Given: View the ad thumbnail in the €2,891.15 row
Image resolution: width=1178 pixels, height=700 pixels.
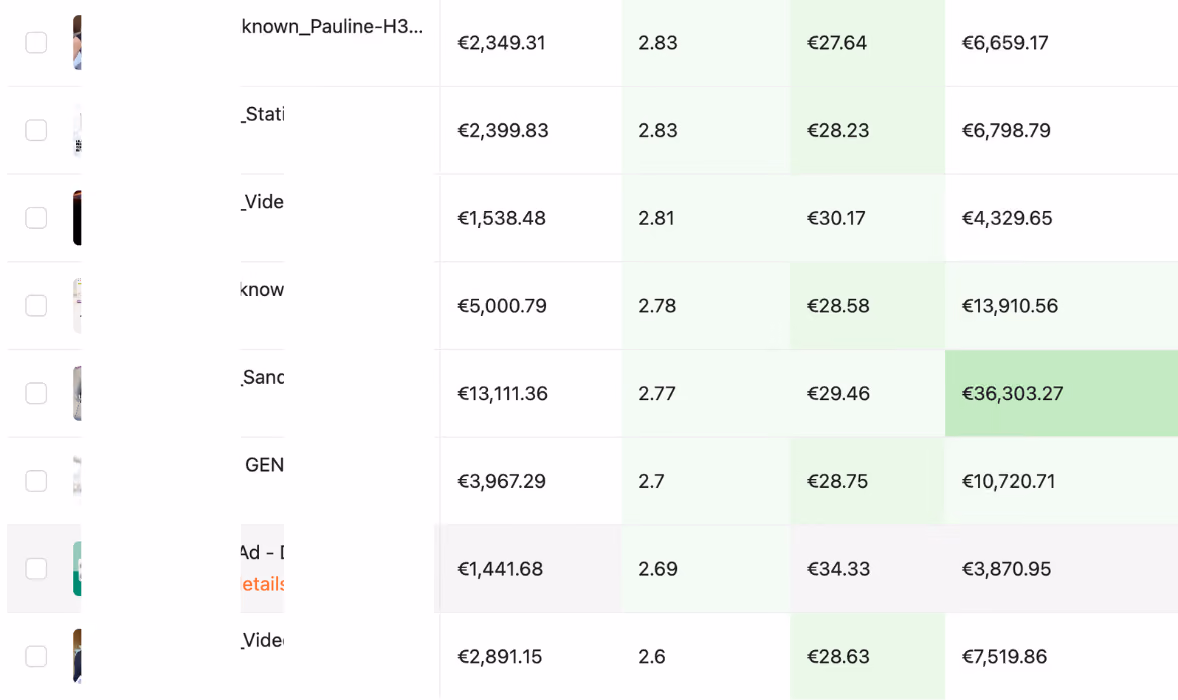Looking at the screenshot, I should [77, 656].
